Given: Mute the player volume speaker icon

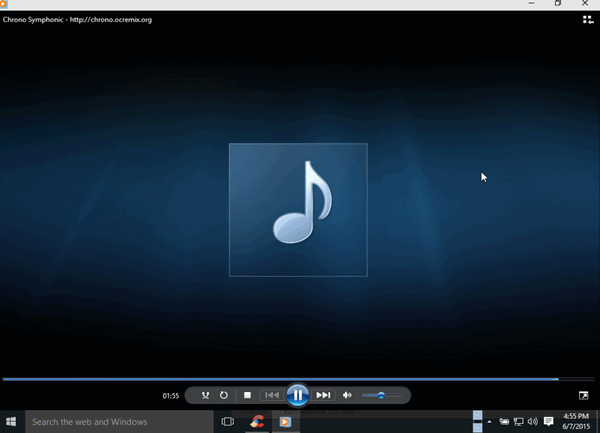Looking at the screenshot, I should [x=347, y=395].
